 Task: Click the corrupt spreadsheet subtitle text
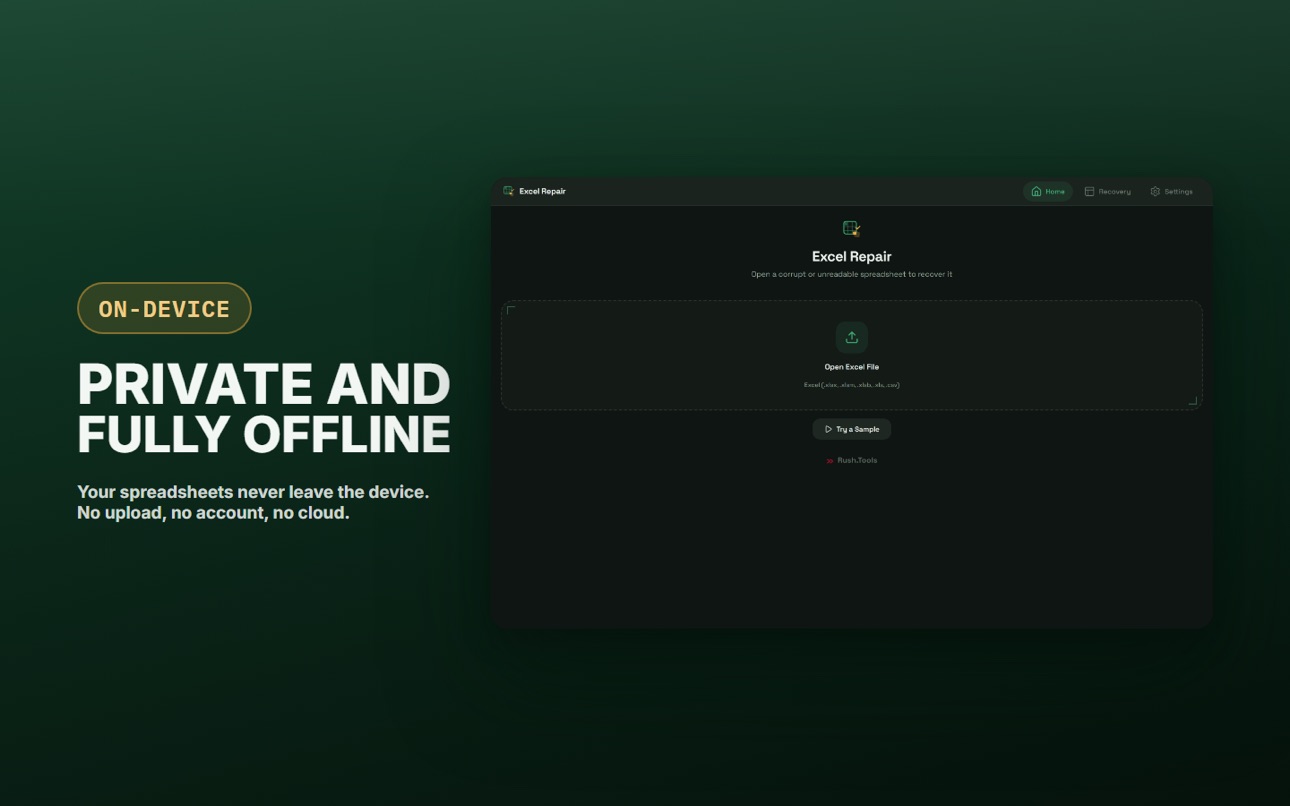click(x=852, y=274)
